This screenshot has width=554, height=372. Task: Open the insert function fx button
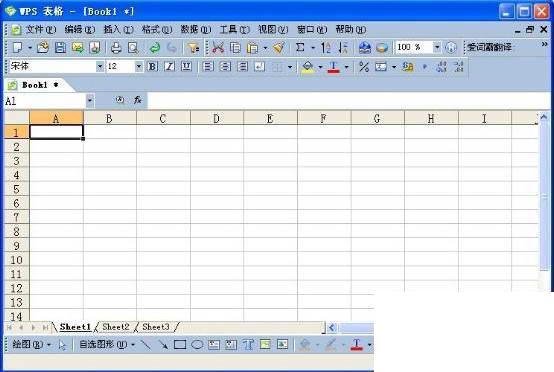tap(137, 100)
